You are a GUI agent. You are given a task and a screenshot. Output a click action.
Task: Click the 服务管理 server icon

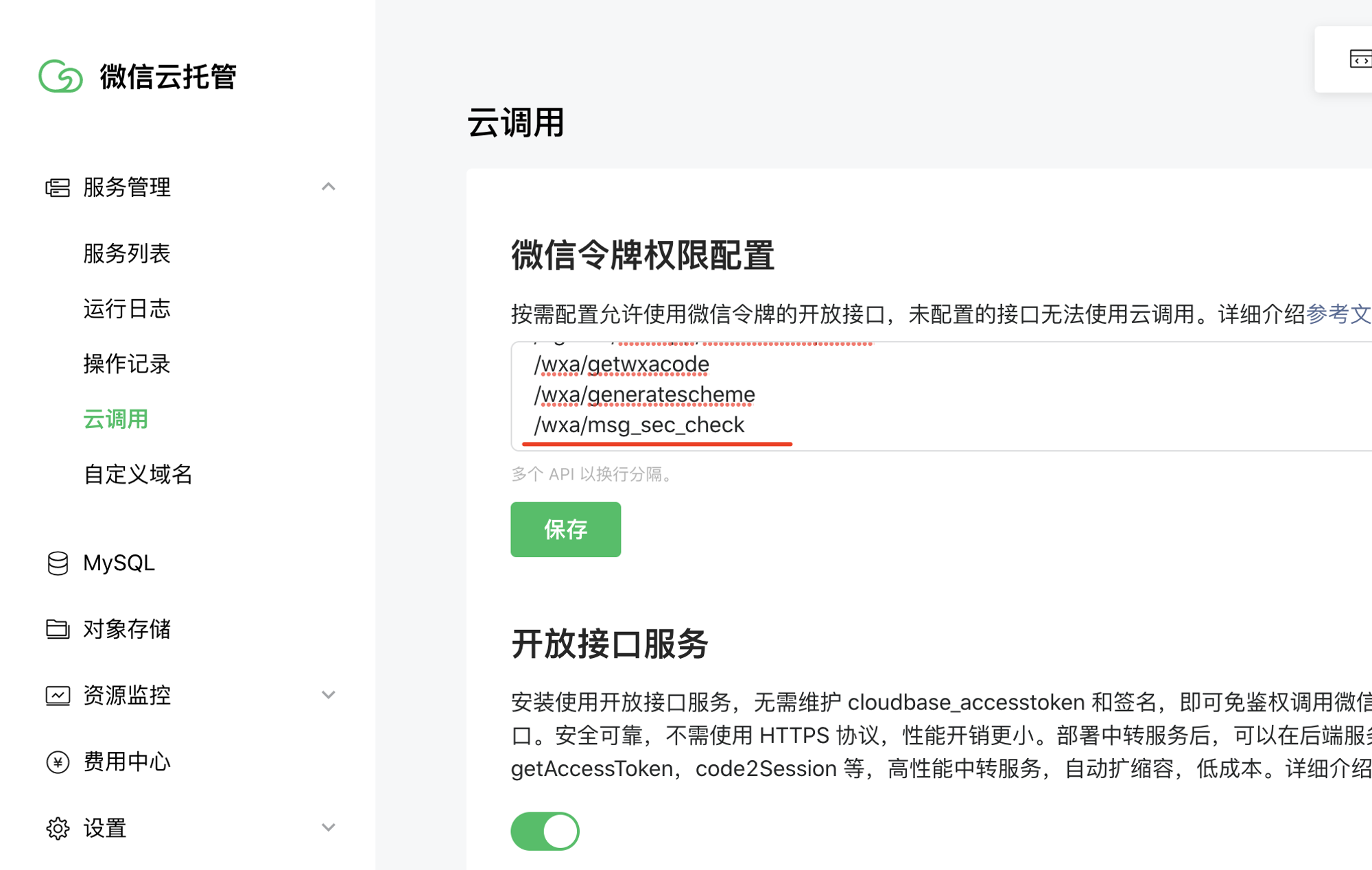(58, 187)
